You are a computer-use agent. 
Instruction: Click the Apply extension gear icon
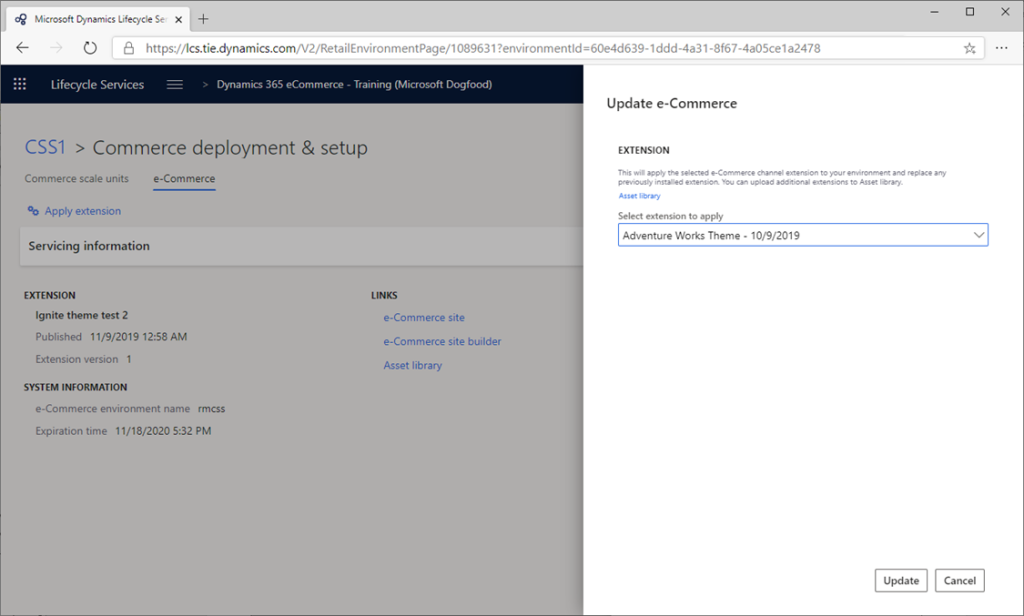click(x=32, y=210)
